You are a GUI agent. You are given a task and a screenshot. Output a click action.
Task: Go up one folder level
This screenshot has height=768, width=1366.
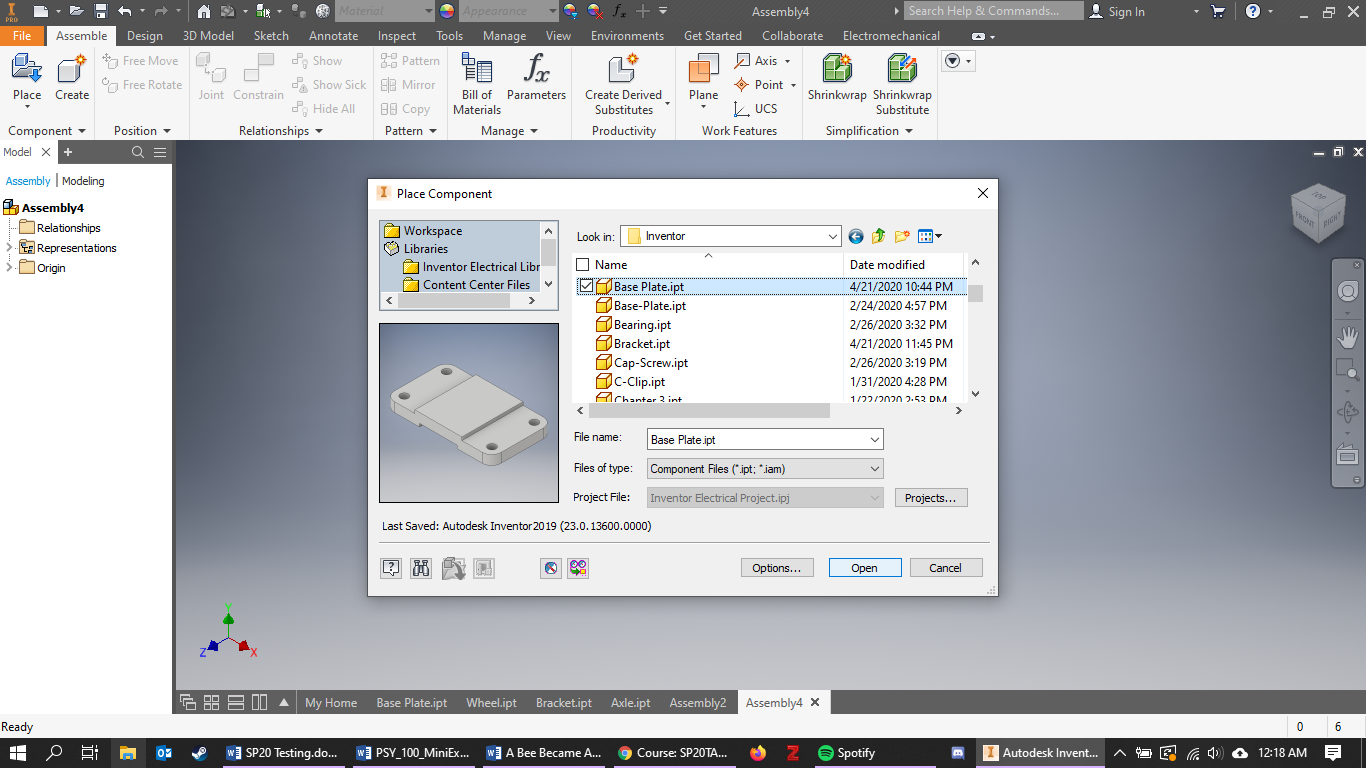879,237
